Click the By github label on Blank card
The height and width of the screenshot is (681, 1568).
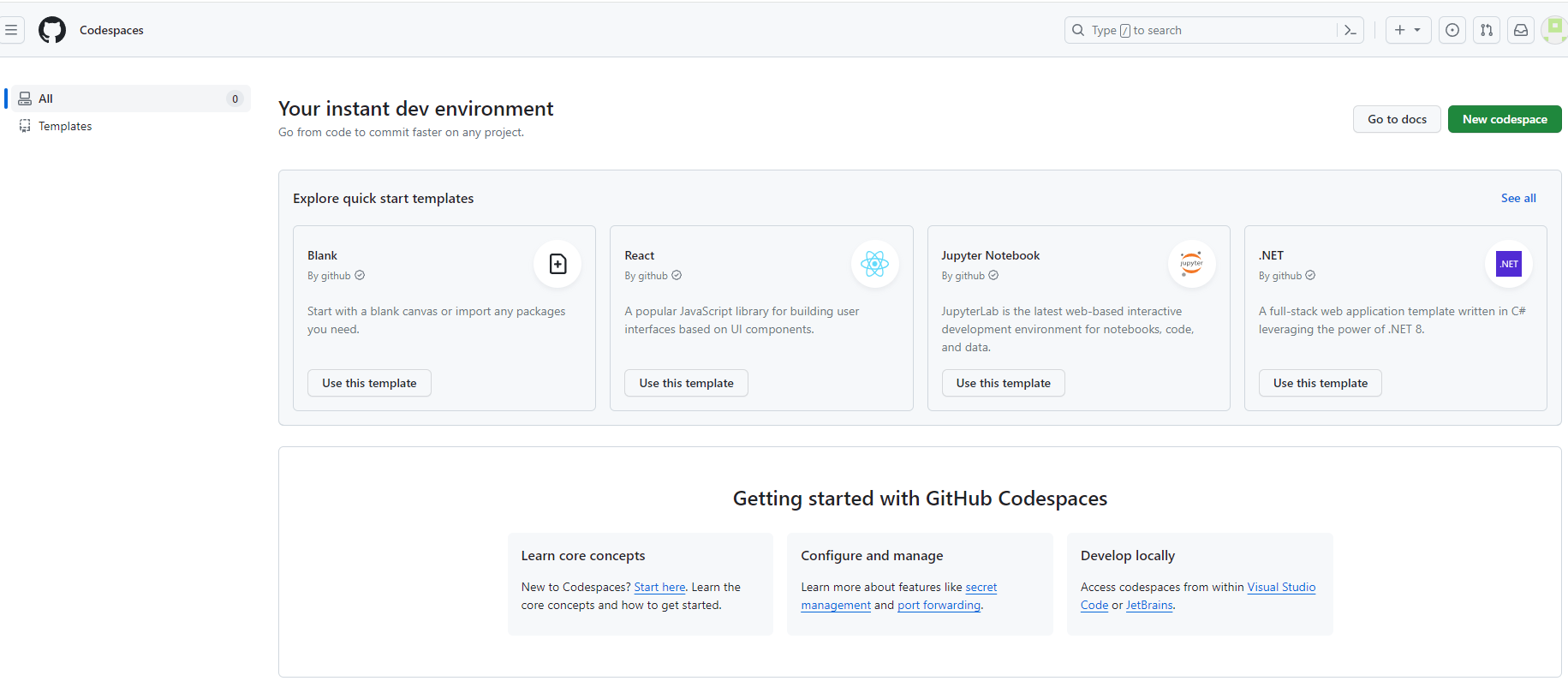(x=329, y=276)
